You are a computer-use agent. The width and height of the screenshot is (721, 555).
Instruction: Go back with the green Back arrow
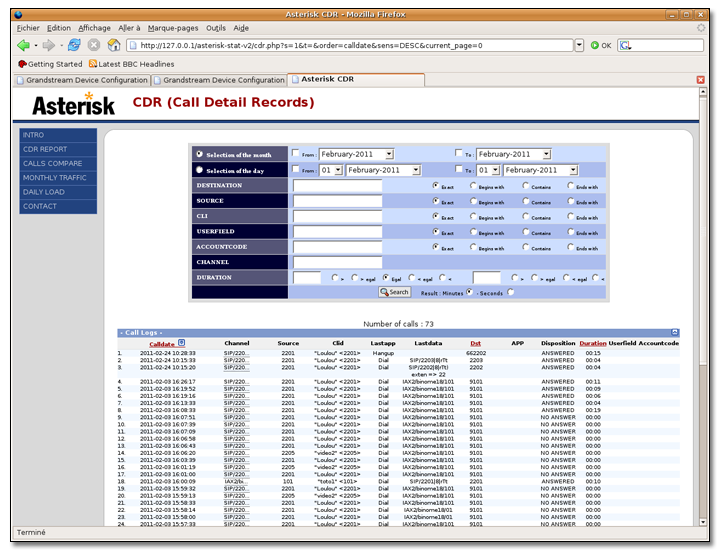(23, 46)
